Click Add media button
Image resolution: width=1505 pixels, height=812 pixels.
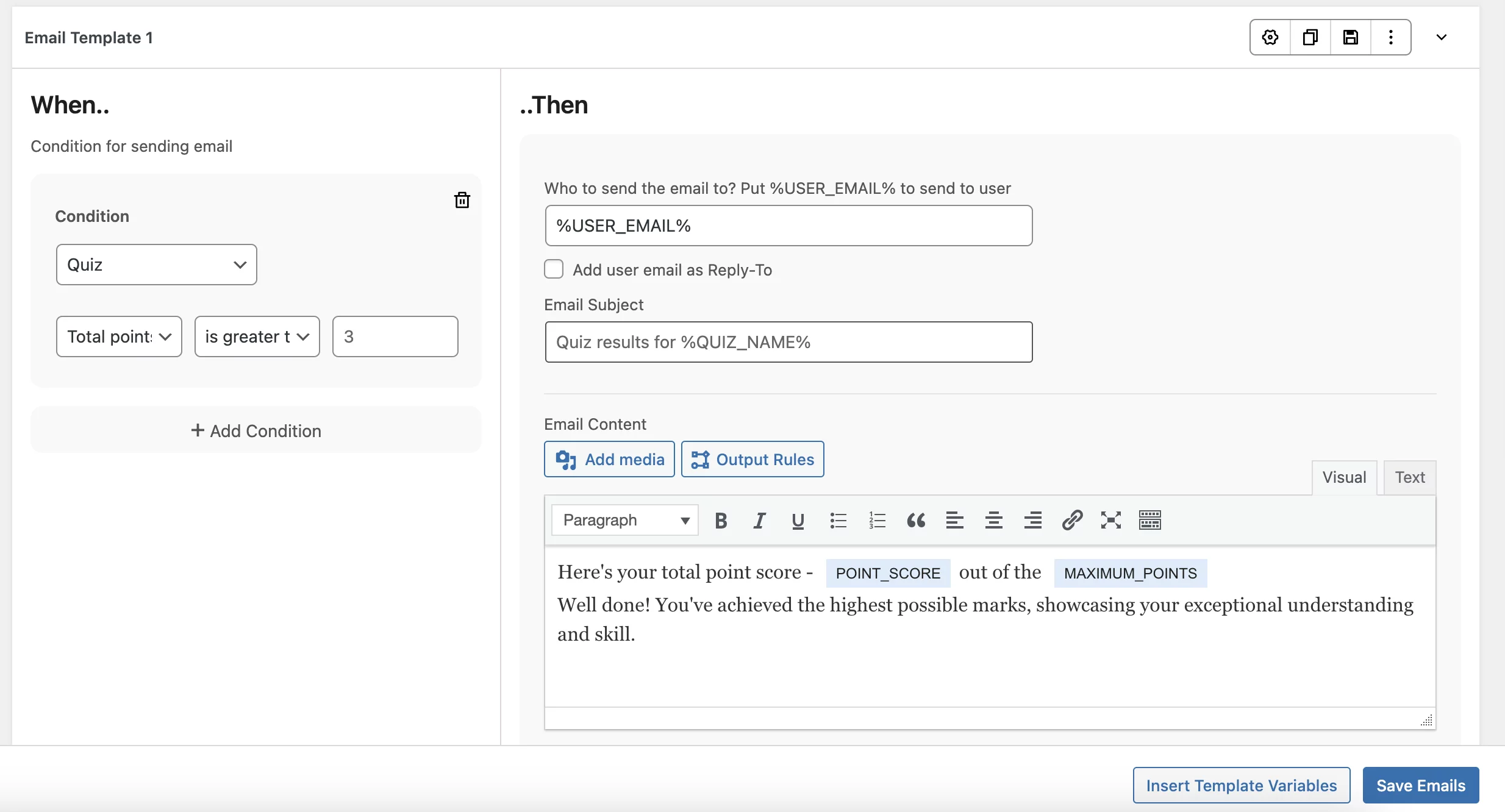click(x=609, y=459)
